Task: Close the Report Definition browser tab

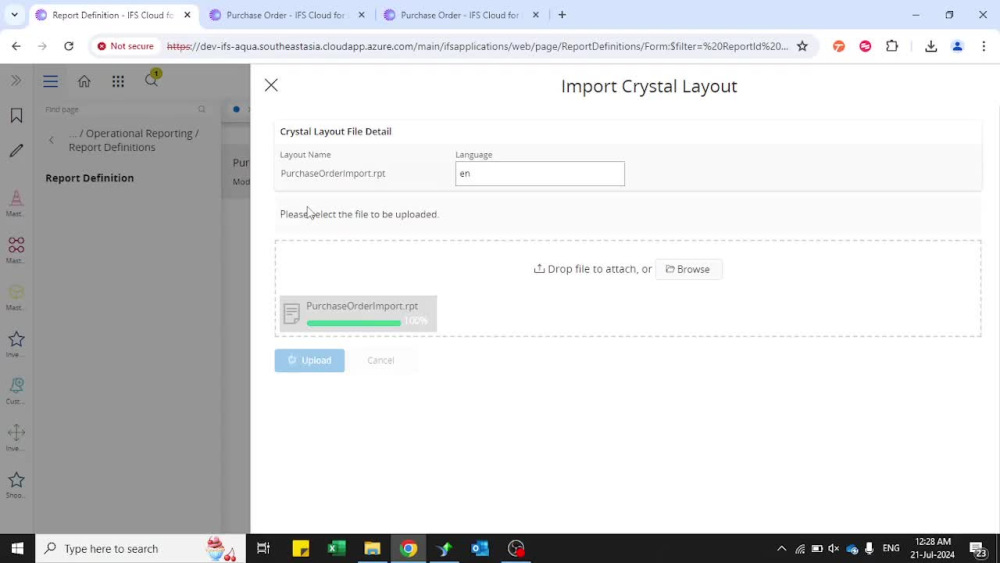Action: coord(187,15)
